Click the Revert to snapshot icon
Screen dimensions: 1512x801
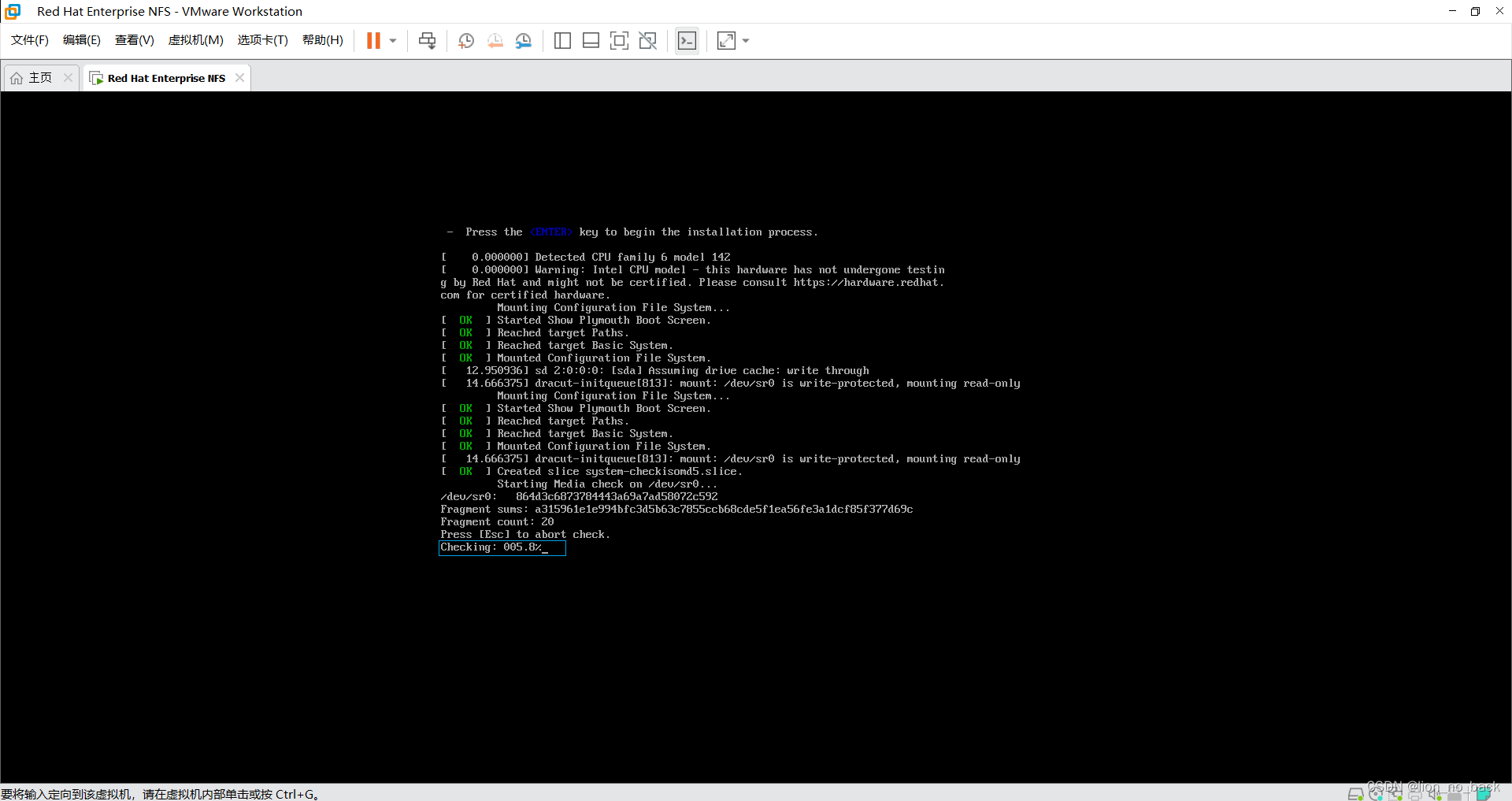tap(495, 41)
